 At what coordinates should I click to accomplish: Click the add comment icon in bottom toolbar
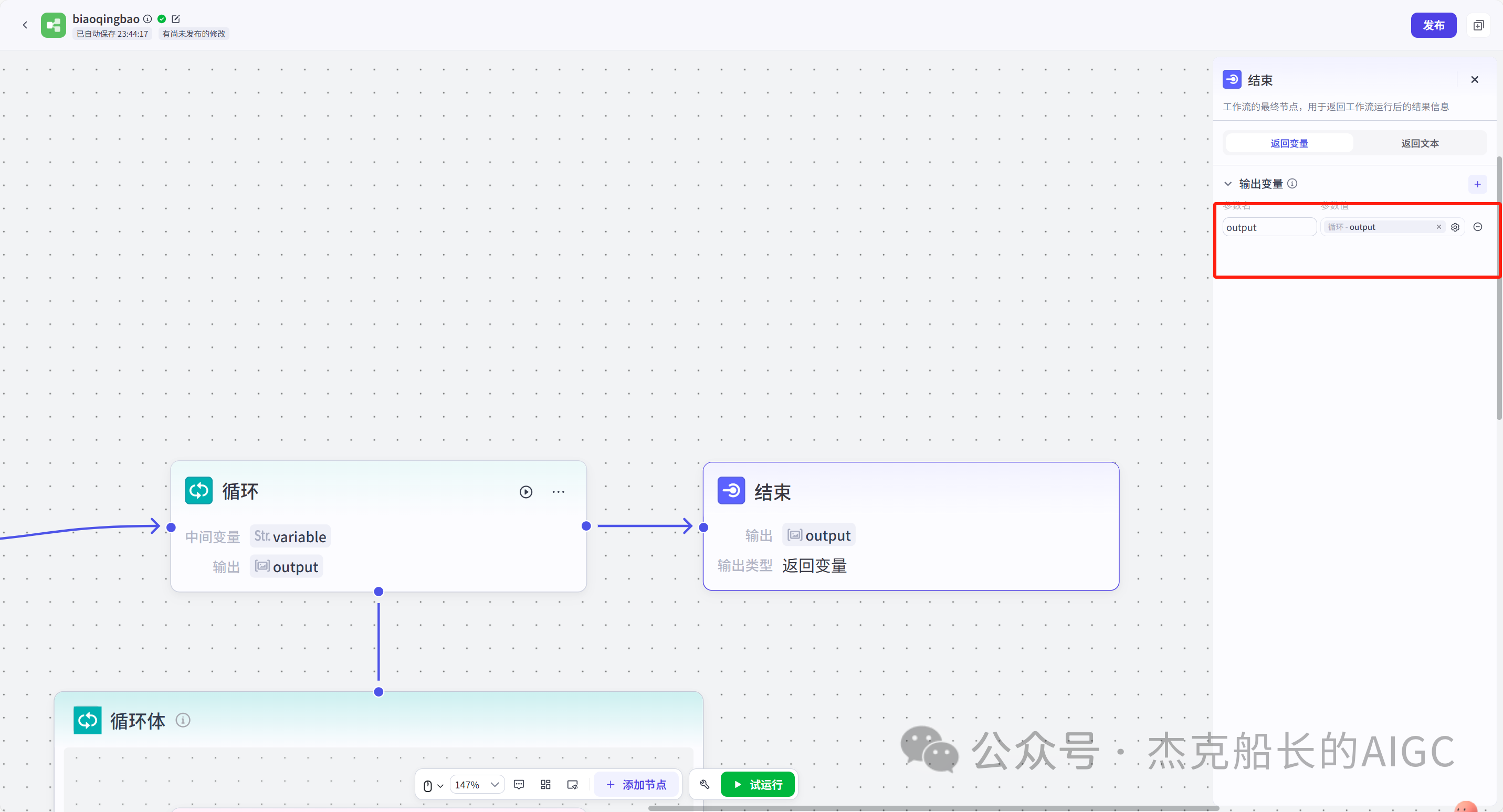point(519,785)
